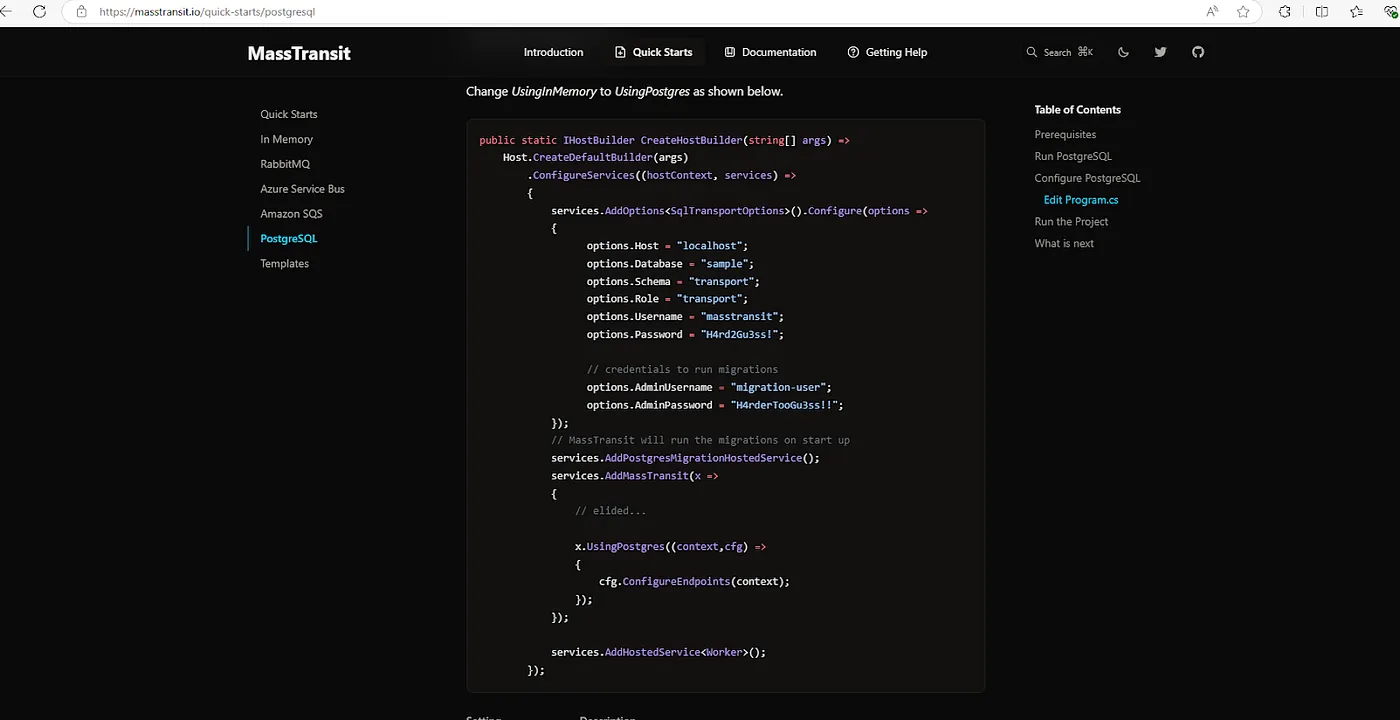Screen dimensions: 1400x720
Task: Refresh the page with the browser reload icon
Action: coord(39,12)
